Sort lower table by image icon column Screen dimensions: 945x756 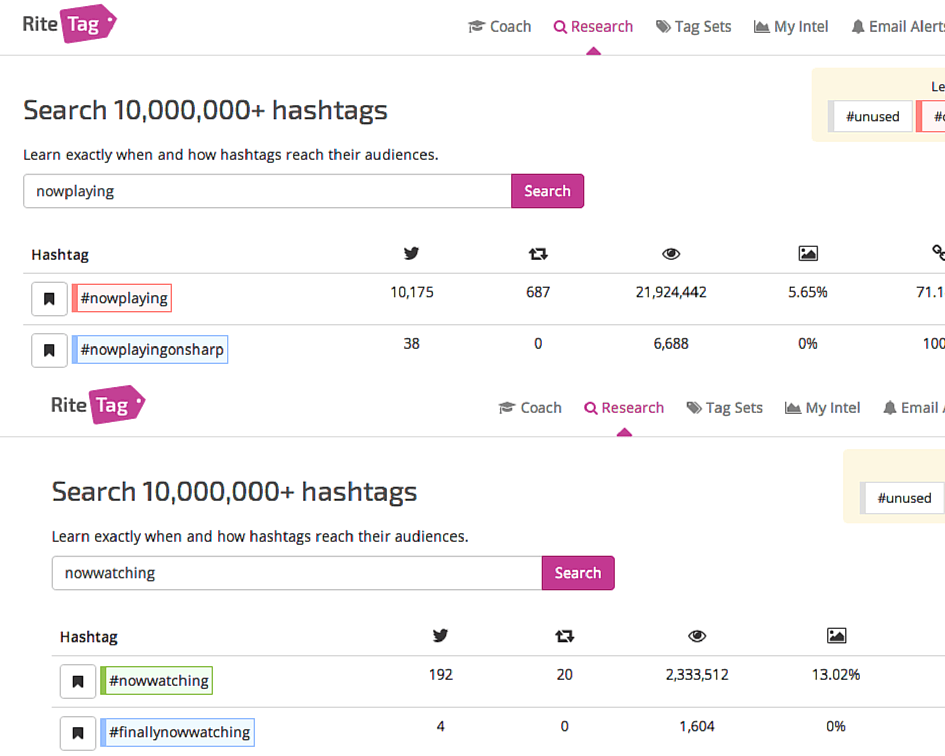(837, 635)
